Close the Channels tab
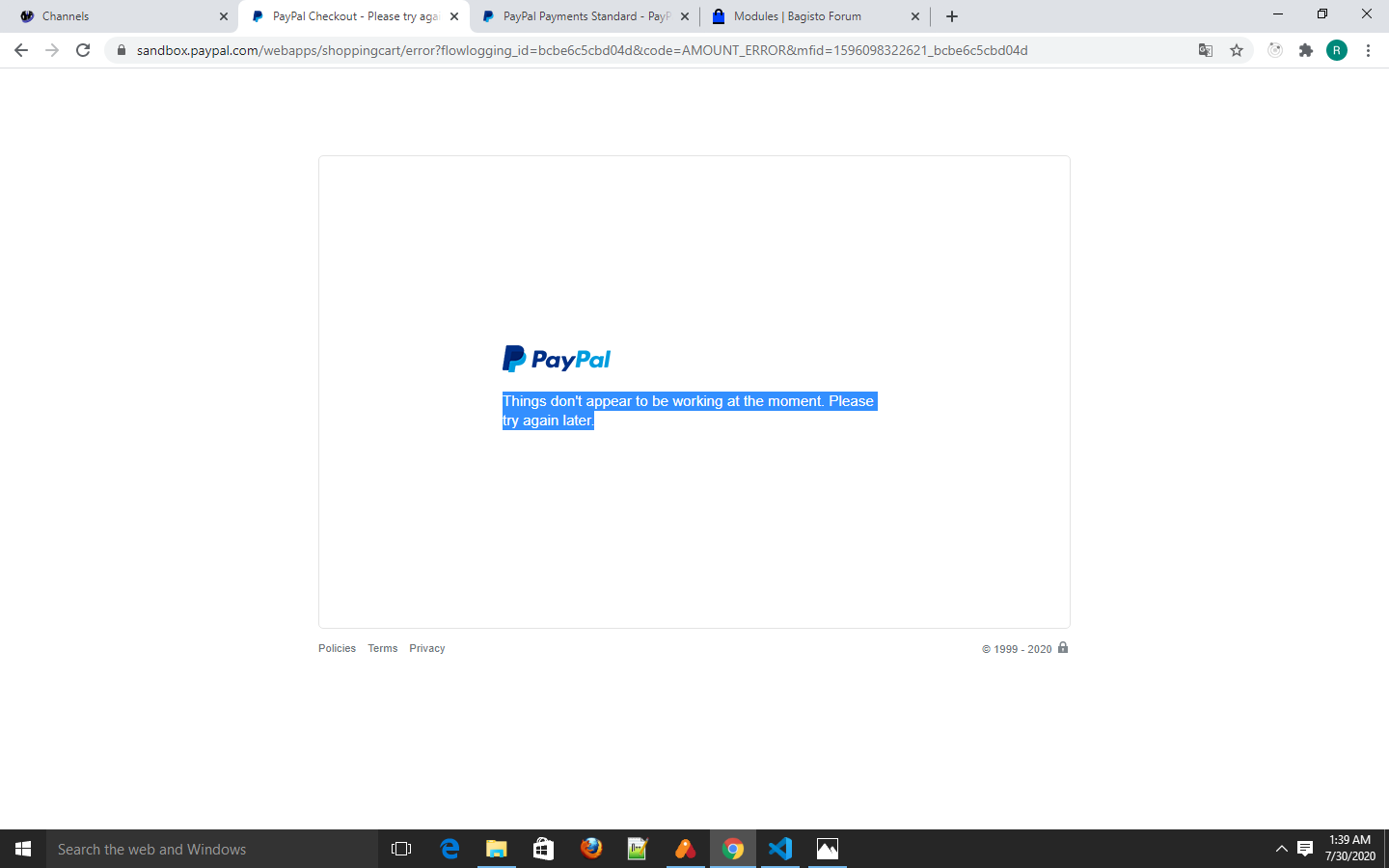1389x868 pixels. point(224,16)
